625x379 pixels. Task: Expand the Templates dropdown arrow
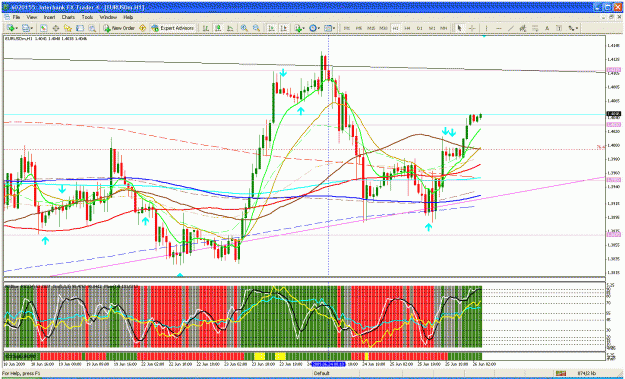334,28
